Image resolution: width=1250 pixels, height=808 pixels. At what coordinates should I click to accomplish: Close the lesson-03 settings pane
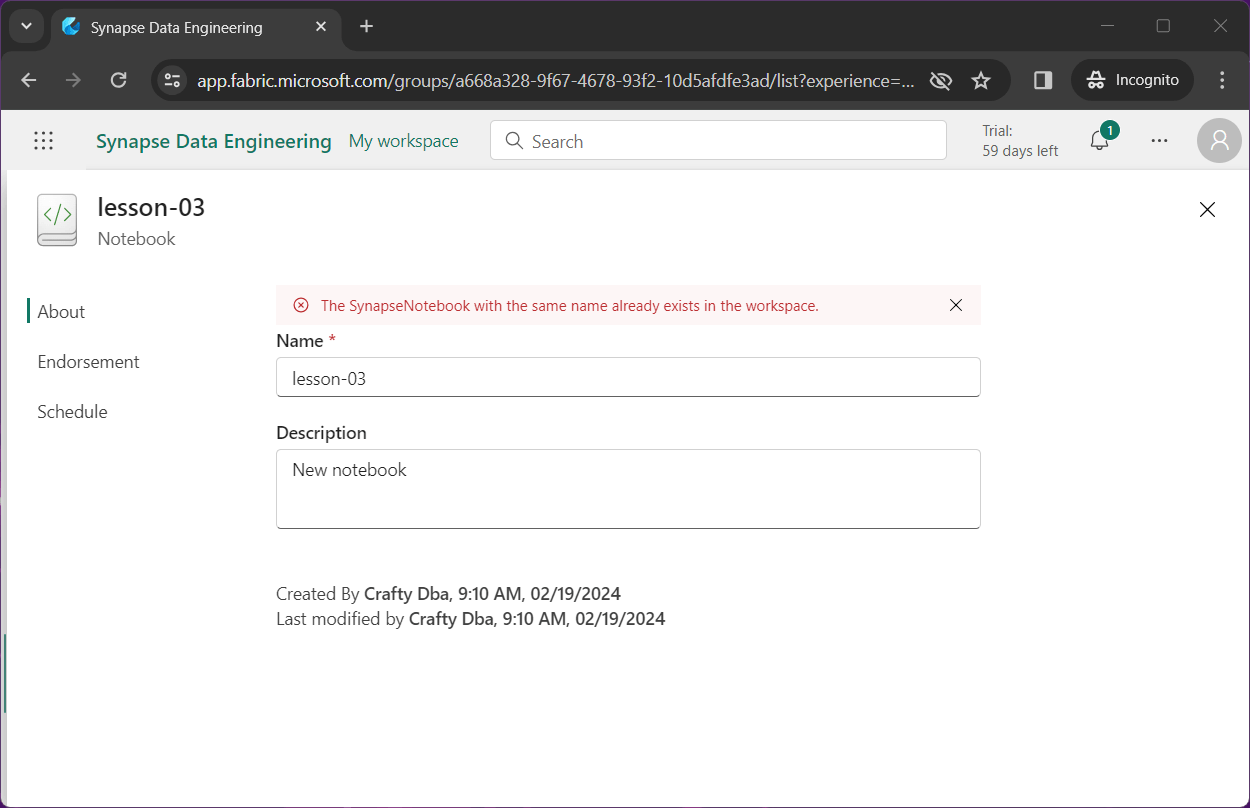click(x=1207, y=209)
